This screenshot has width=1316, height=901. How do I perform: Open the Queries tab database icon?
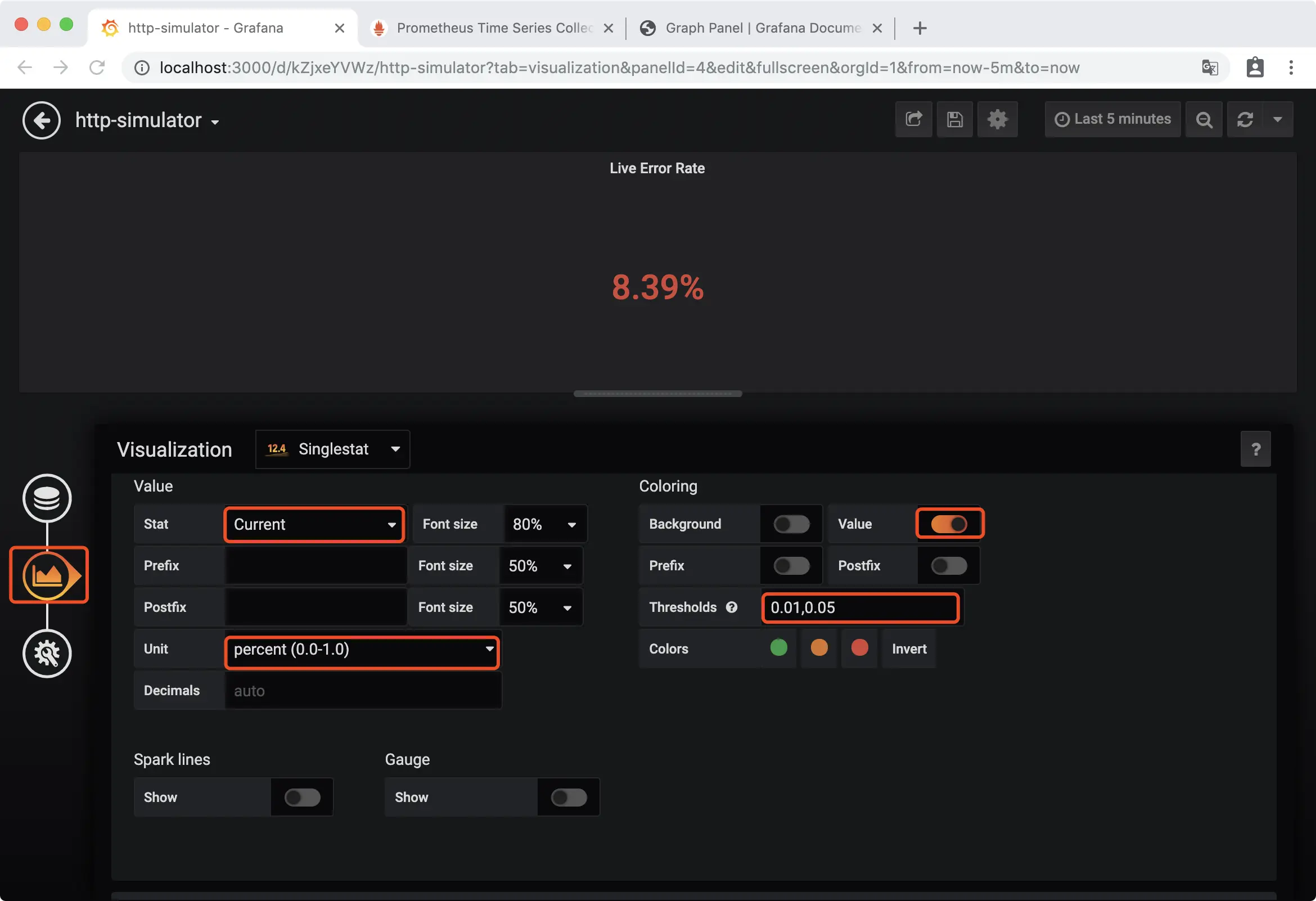click(47, 498)
